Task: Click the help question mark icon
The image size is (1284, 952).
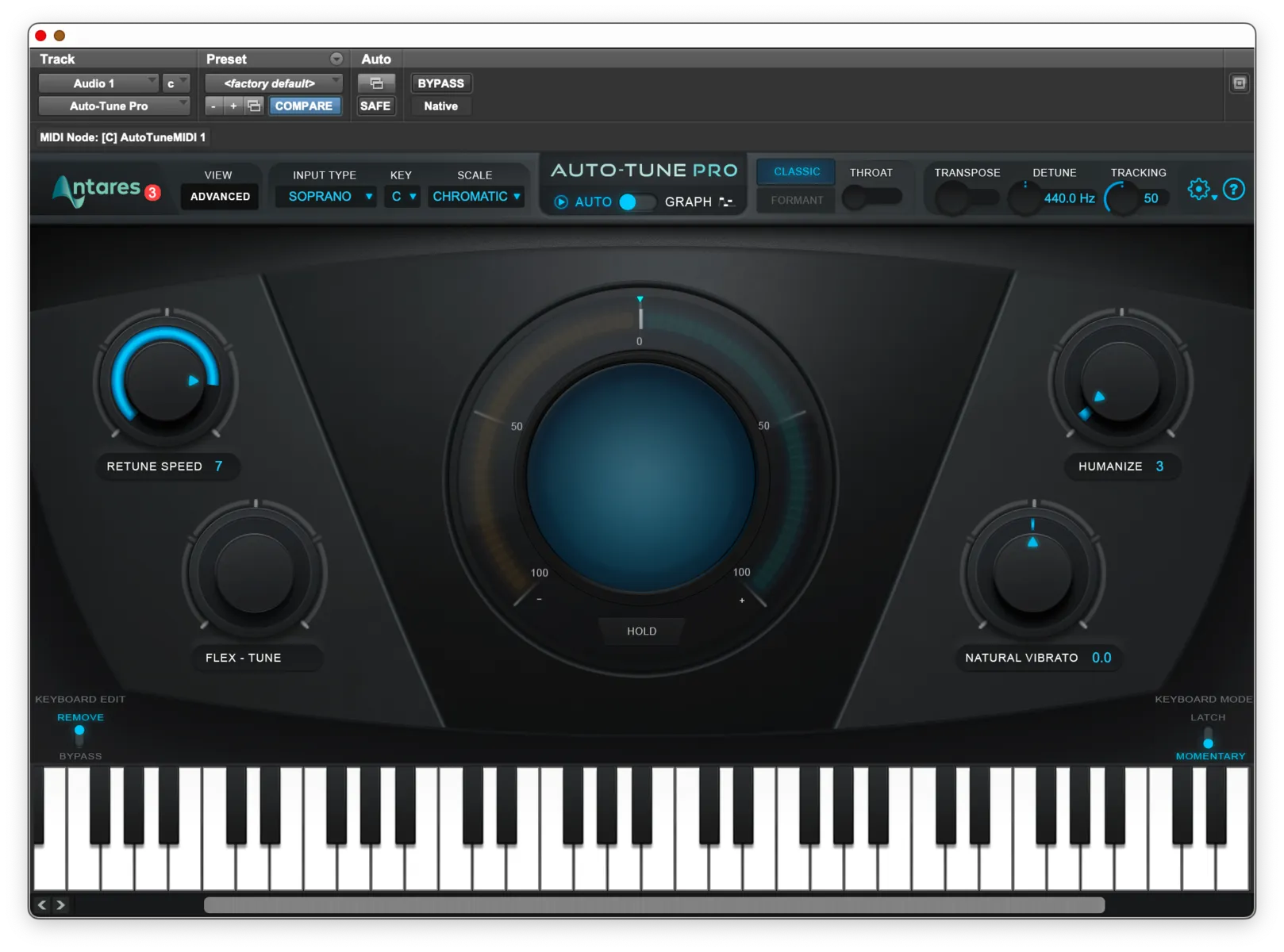Action: click(1235, 190)
